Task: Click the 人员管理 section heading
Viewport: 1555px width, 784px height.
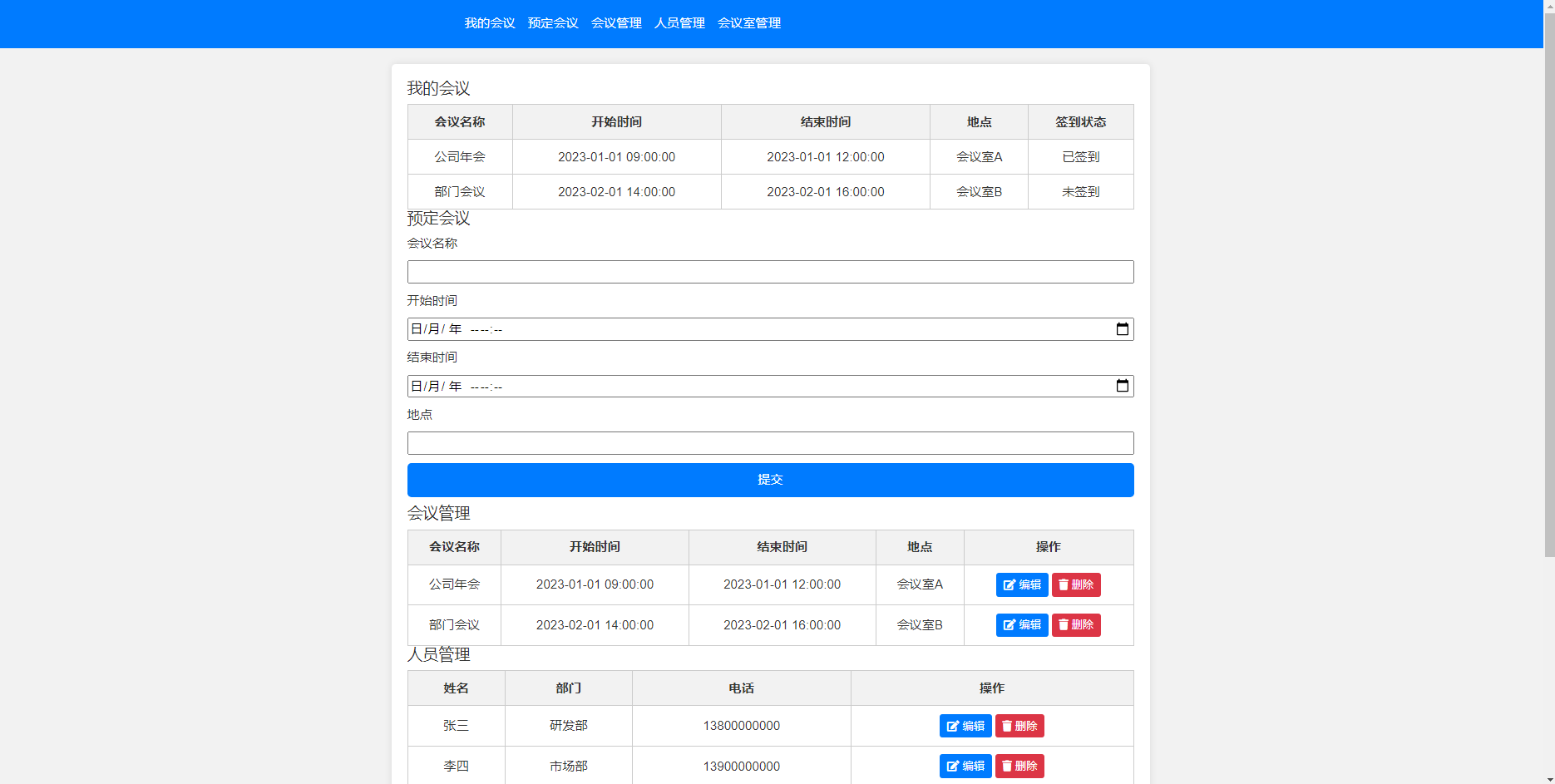Action: tap(438, 654)
